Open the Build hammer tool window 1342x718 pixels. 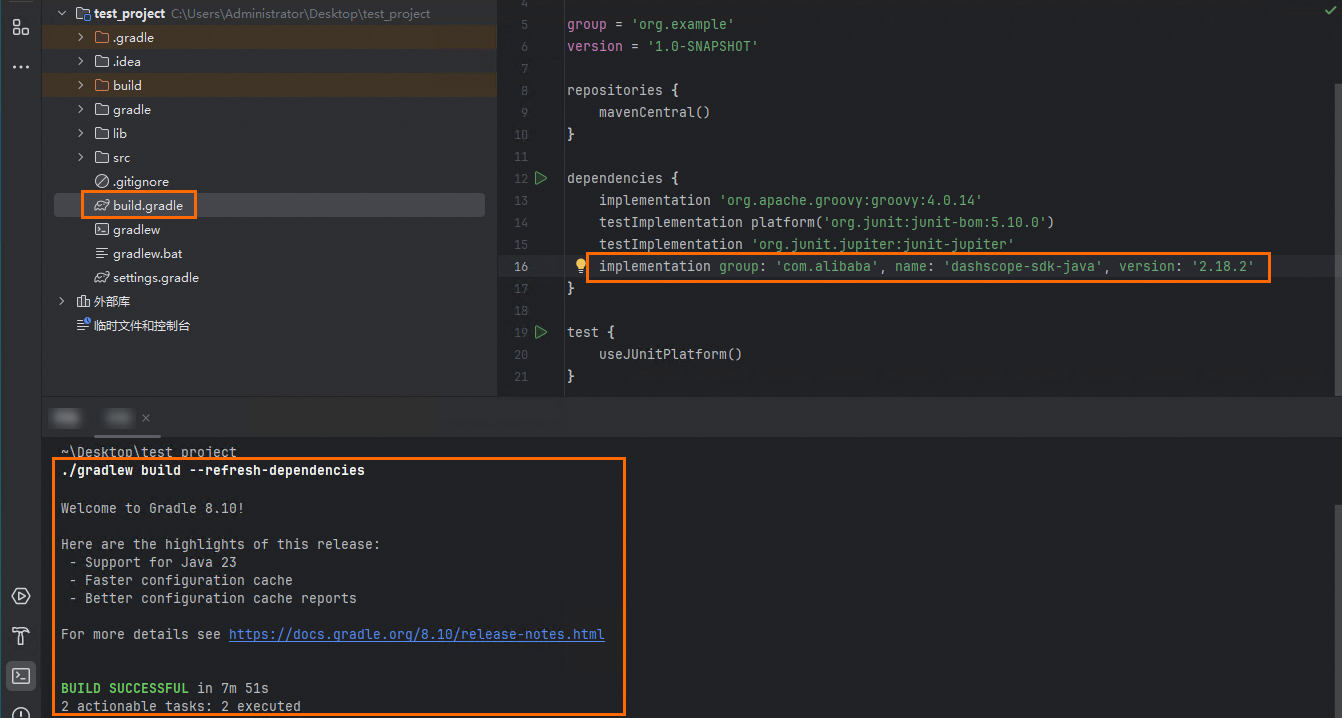[20, 636]
